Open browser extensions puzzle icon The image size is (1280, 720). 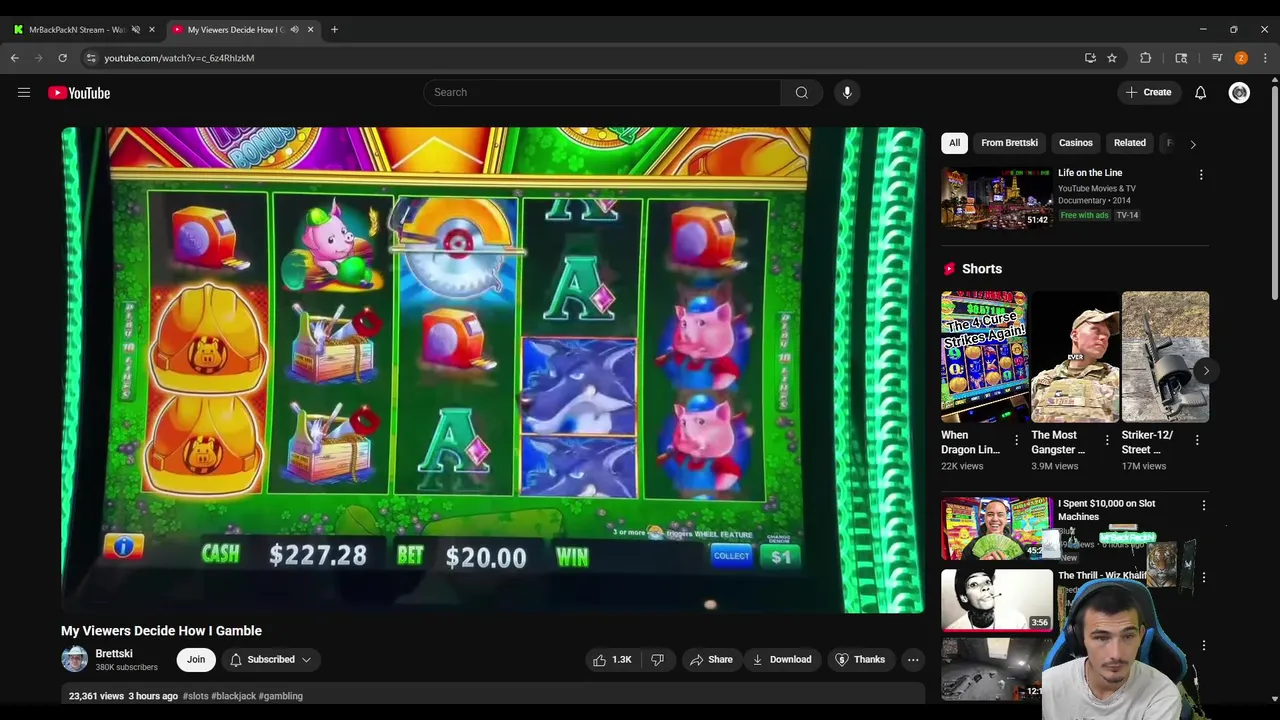[x=1146, y=58]
